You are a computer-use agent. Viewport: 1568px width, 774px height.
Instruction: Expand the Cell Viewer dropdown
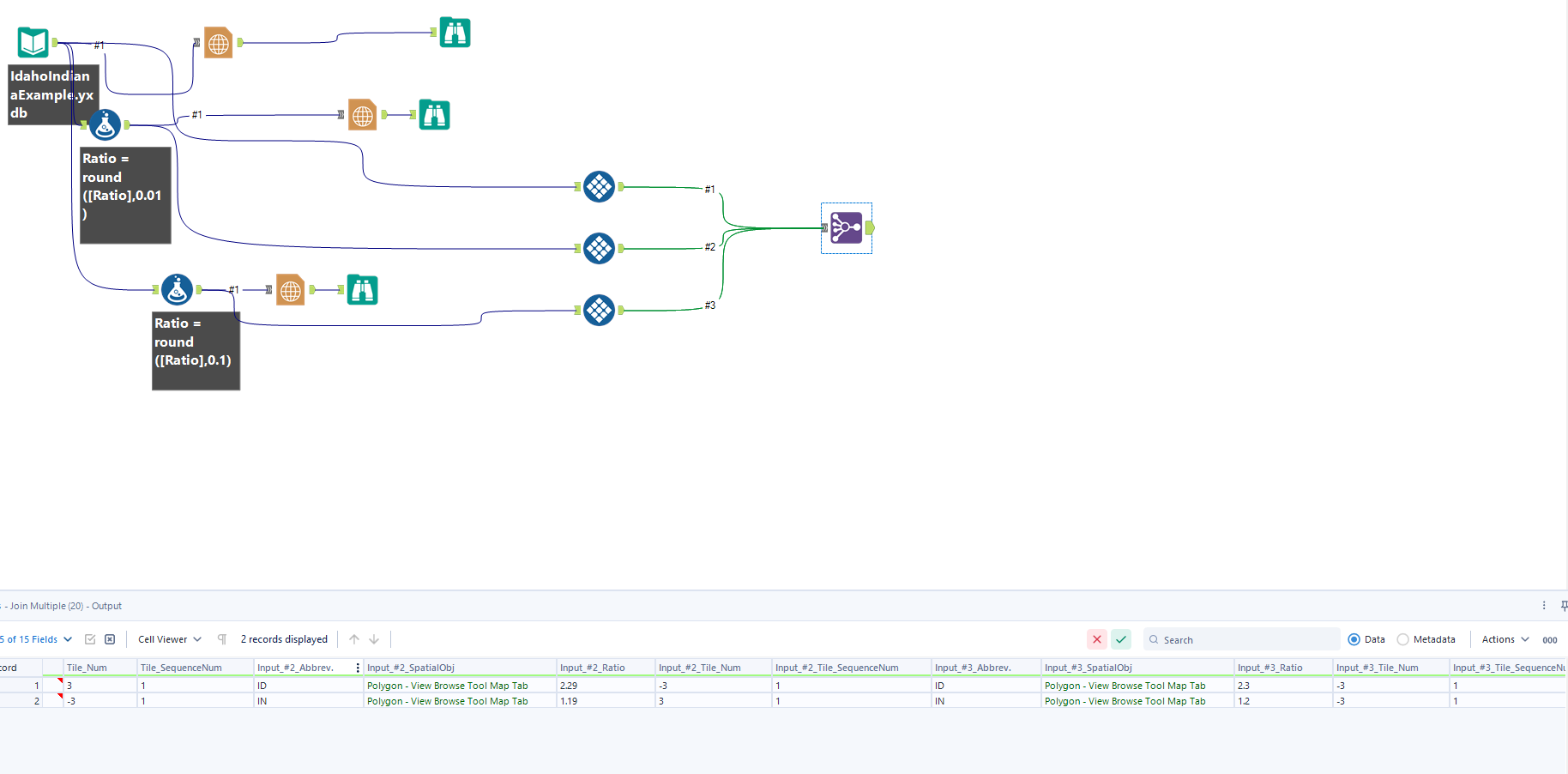(x=168, y=639)
